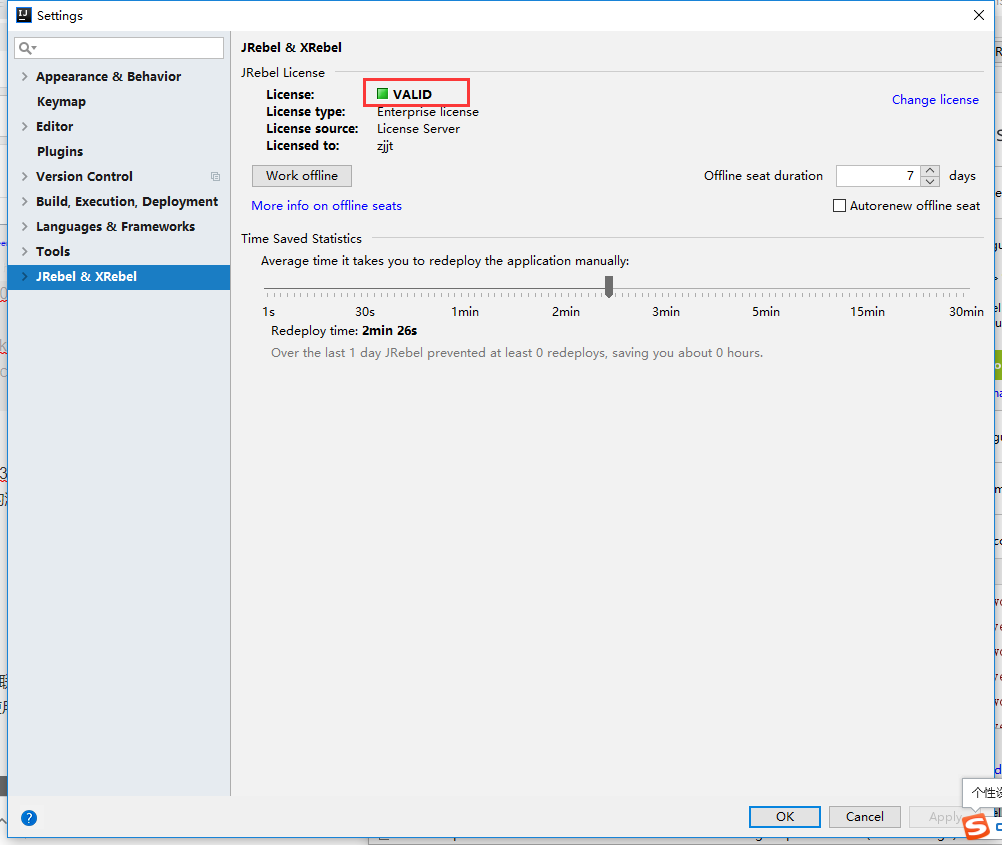Enable Autorenew offline seat checkbox

839,206
